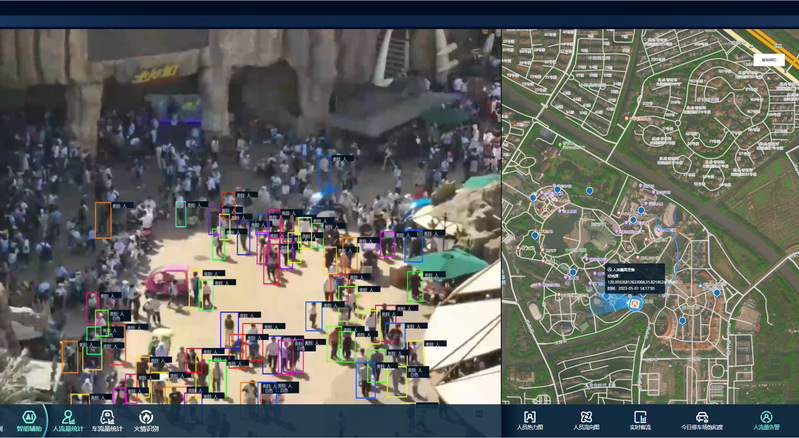
Task: Show 人员热力图 heat map layer
Action: tap(531, 418)
